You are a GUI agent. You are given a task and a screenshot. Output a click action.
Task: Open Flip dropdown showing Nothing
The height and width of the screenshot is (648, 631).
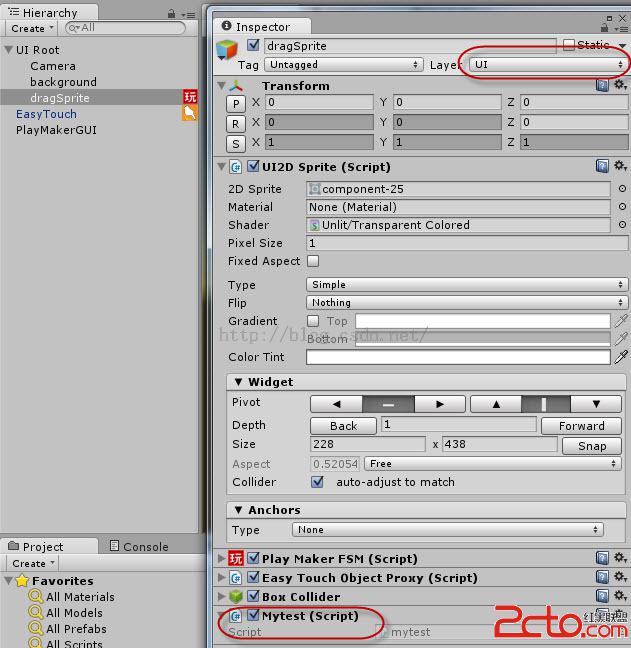tap(467, 303)
